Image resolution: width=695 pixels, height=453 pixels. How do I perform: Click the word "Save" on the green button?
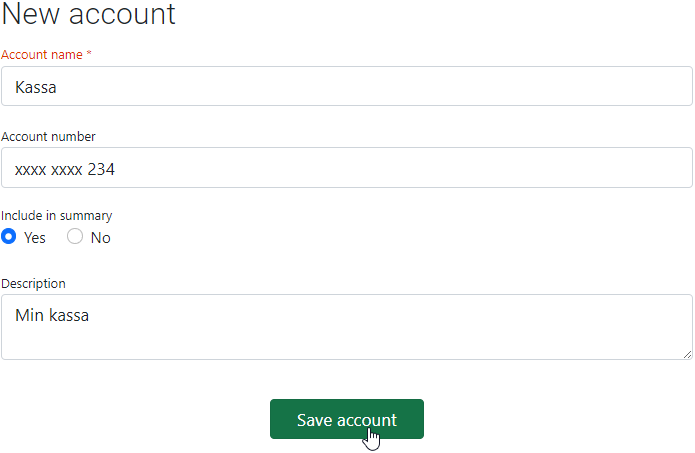[x=315, y=420]
